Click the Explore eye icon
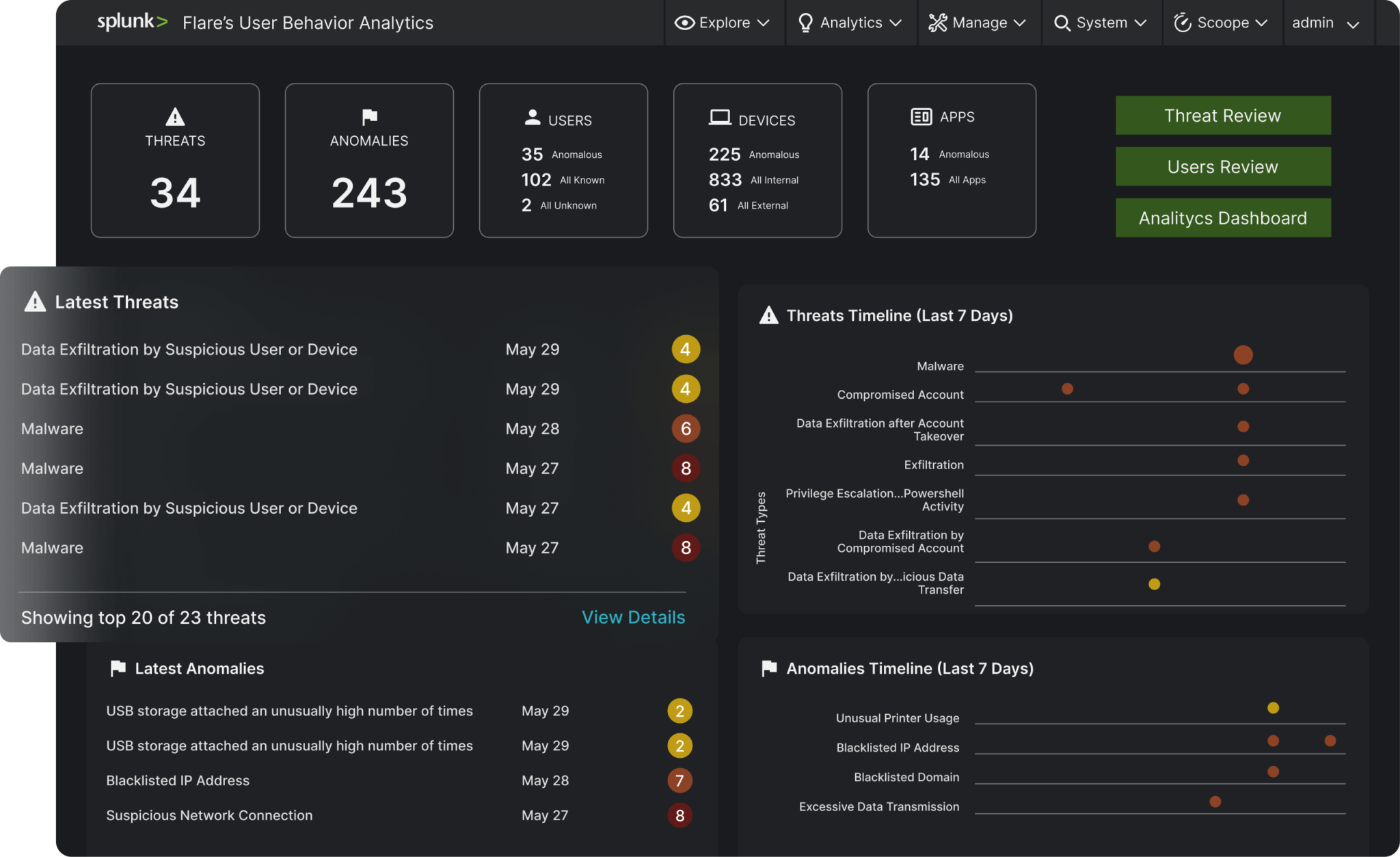The height and width of the screenshot is (857, 1400). 684,23
